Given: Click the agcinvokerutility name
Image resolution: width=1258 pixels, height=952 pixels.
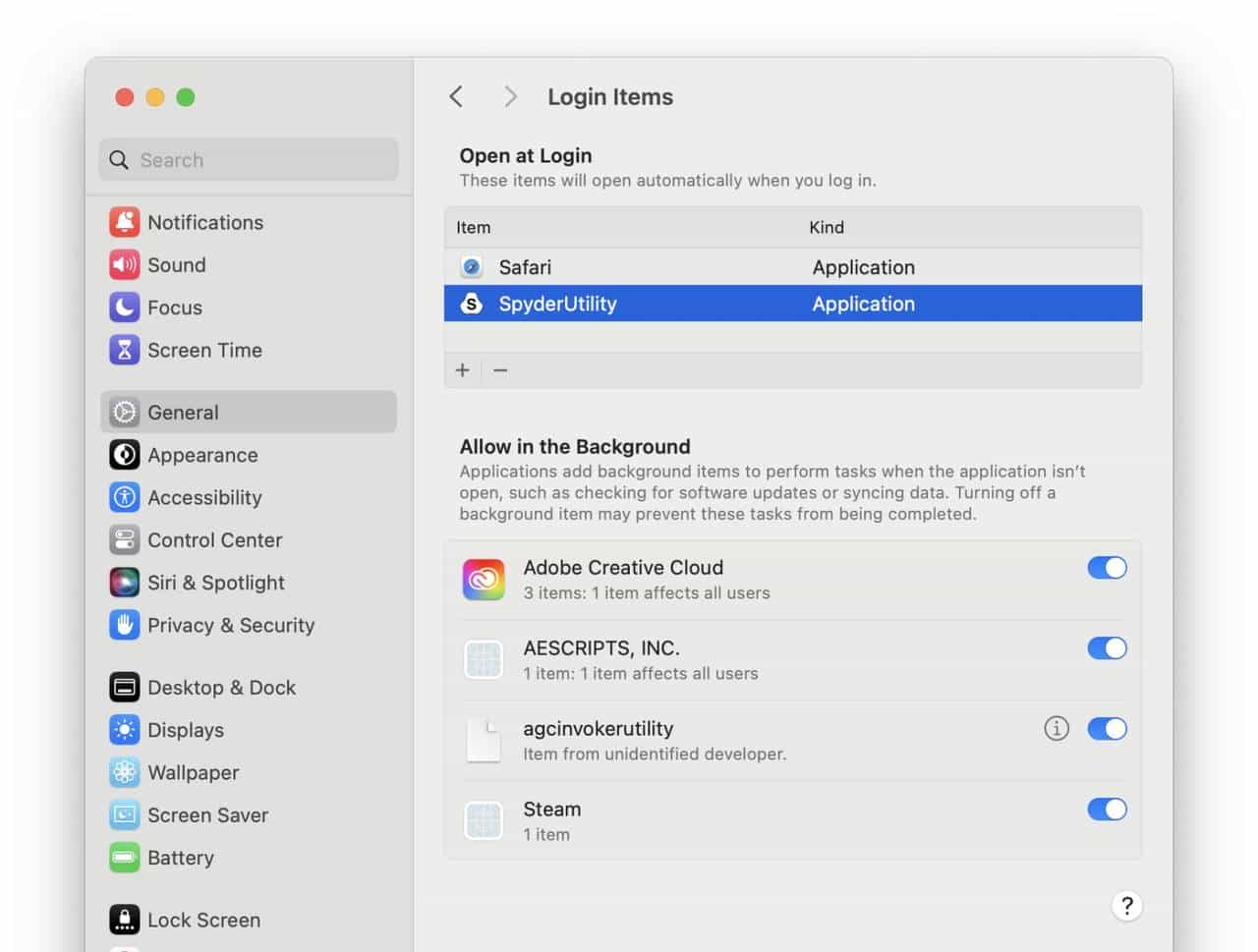Looking at the screenshot, I should pyautogui.click(x=599, y=728).
